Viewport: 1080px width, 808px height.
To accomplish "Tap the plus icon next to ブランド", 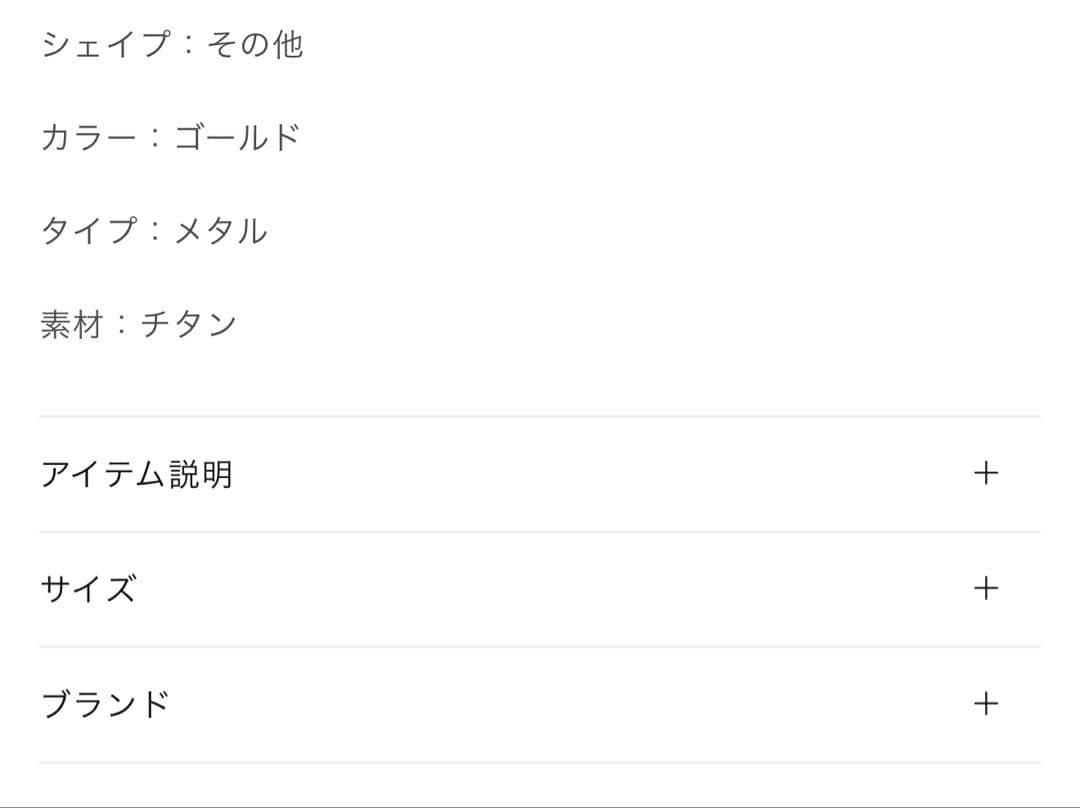I will pos(986,703).
